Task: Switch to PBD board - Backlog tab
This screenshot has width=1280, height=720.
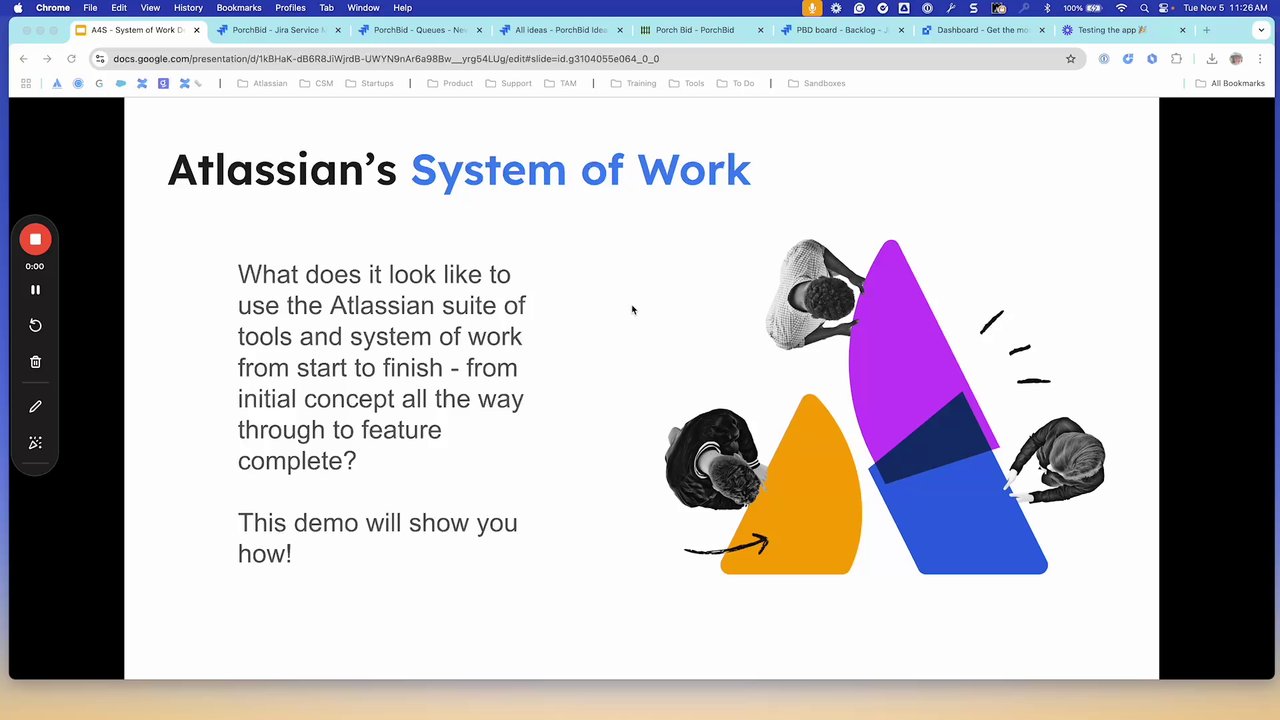Action: click(843, 30)
